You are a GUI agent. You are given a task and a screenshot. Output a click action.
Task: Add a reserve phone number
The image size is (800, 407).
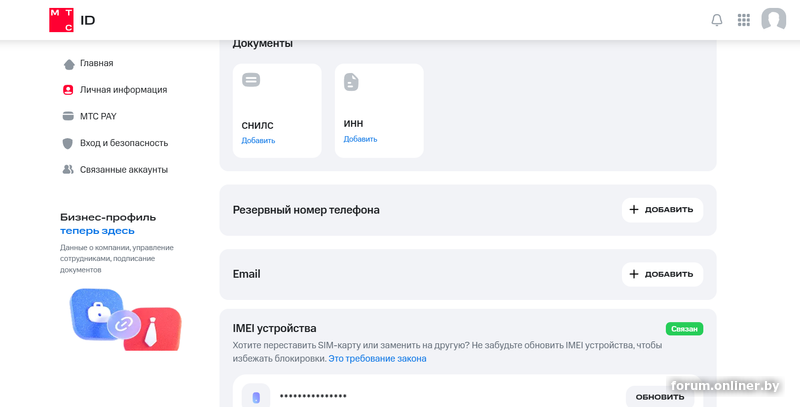pos(662,210)
